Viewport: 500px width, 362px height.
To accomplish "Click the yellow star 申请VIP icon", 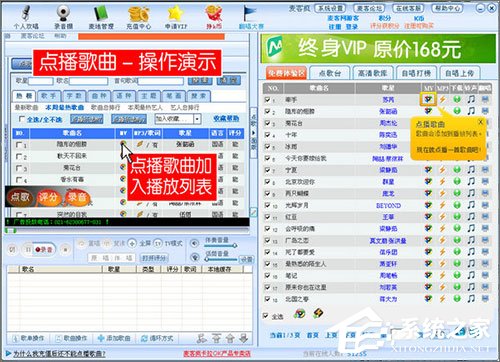I will pyautogui.click(x=176, y=14).
